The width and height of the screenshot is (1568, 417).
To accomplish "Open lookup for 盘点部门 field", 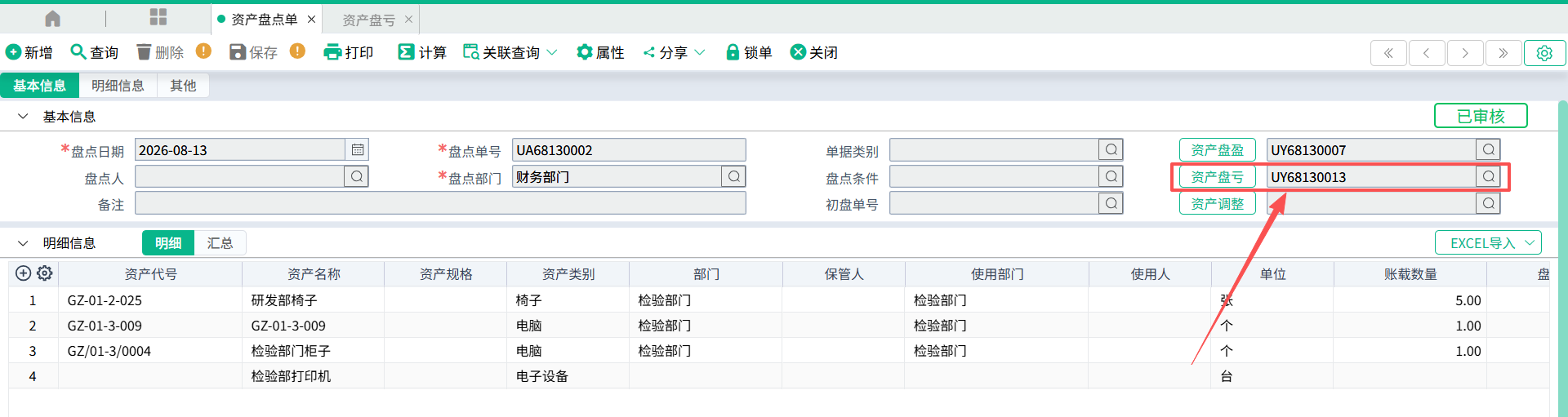I will tap(734, 176).
